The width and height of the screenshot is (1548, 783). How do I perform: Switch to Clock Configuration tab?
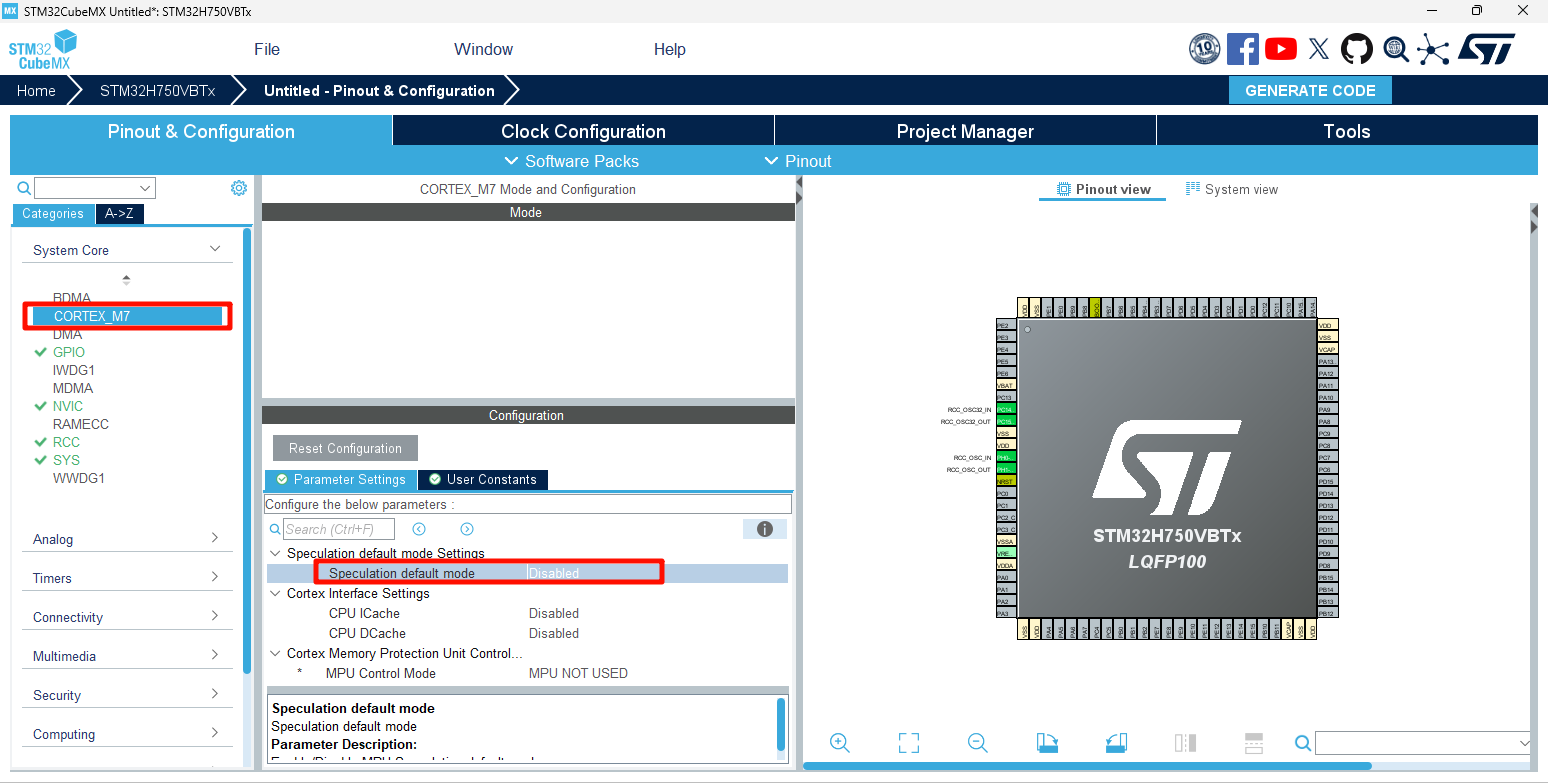pyautogui.click(x=583, y=131)
